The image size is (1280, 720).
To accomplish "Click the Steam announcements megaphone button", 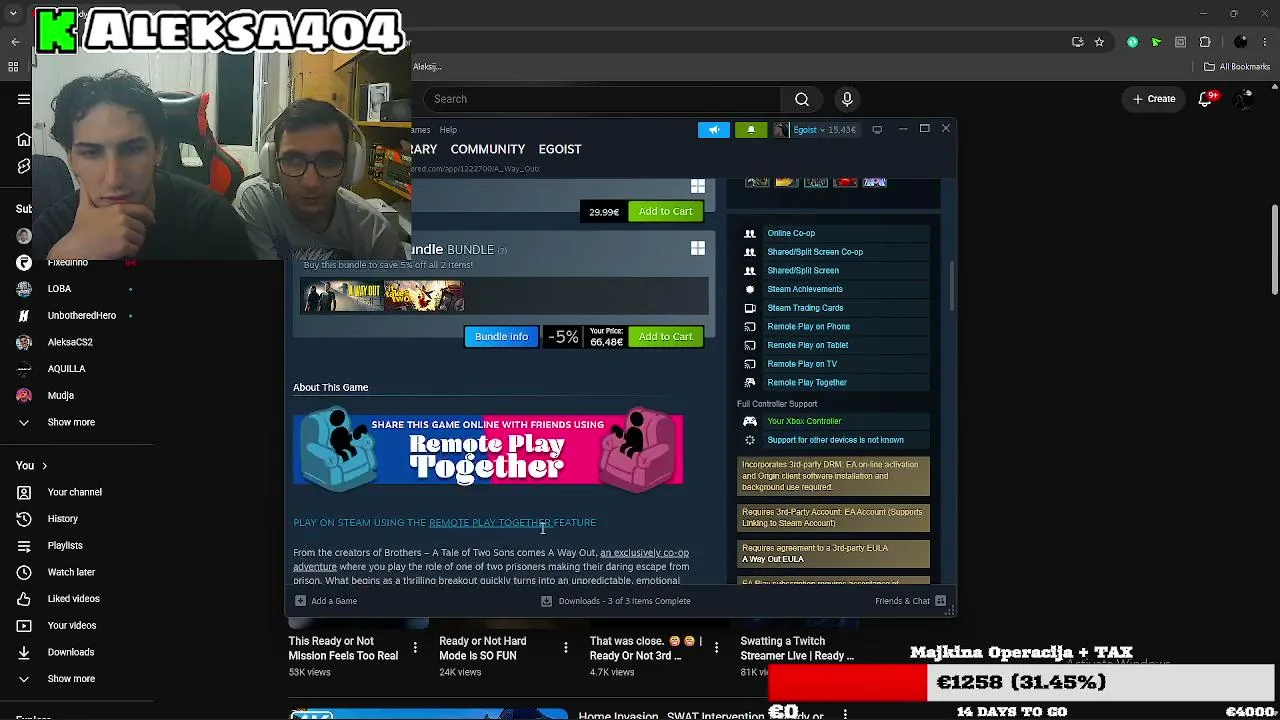I will pyautogui.click(x=714, y=130).
